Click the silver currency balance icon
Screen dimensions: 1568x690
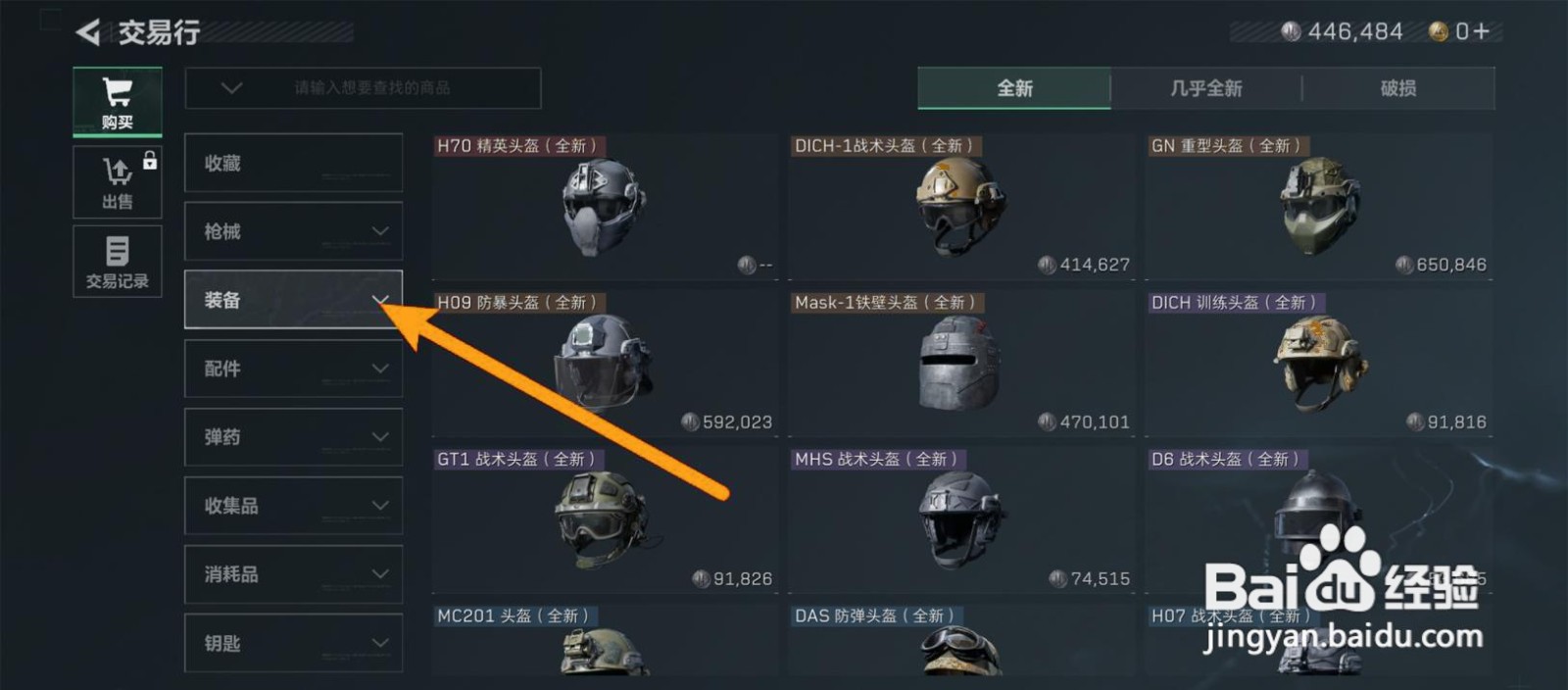pyautogui.click(x=1291, y=31)
